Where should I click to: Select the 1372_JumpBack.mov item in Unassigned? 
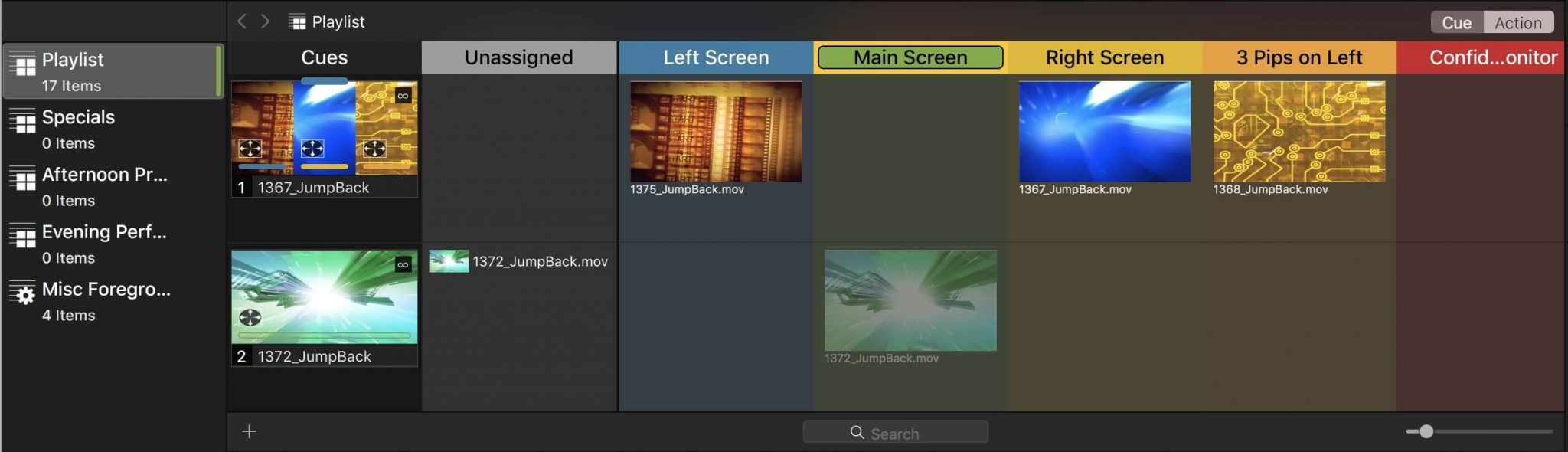[519, 262]
